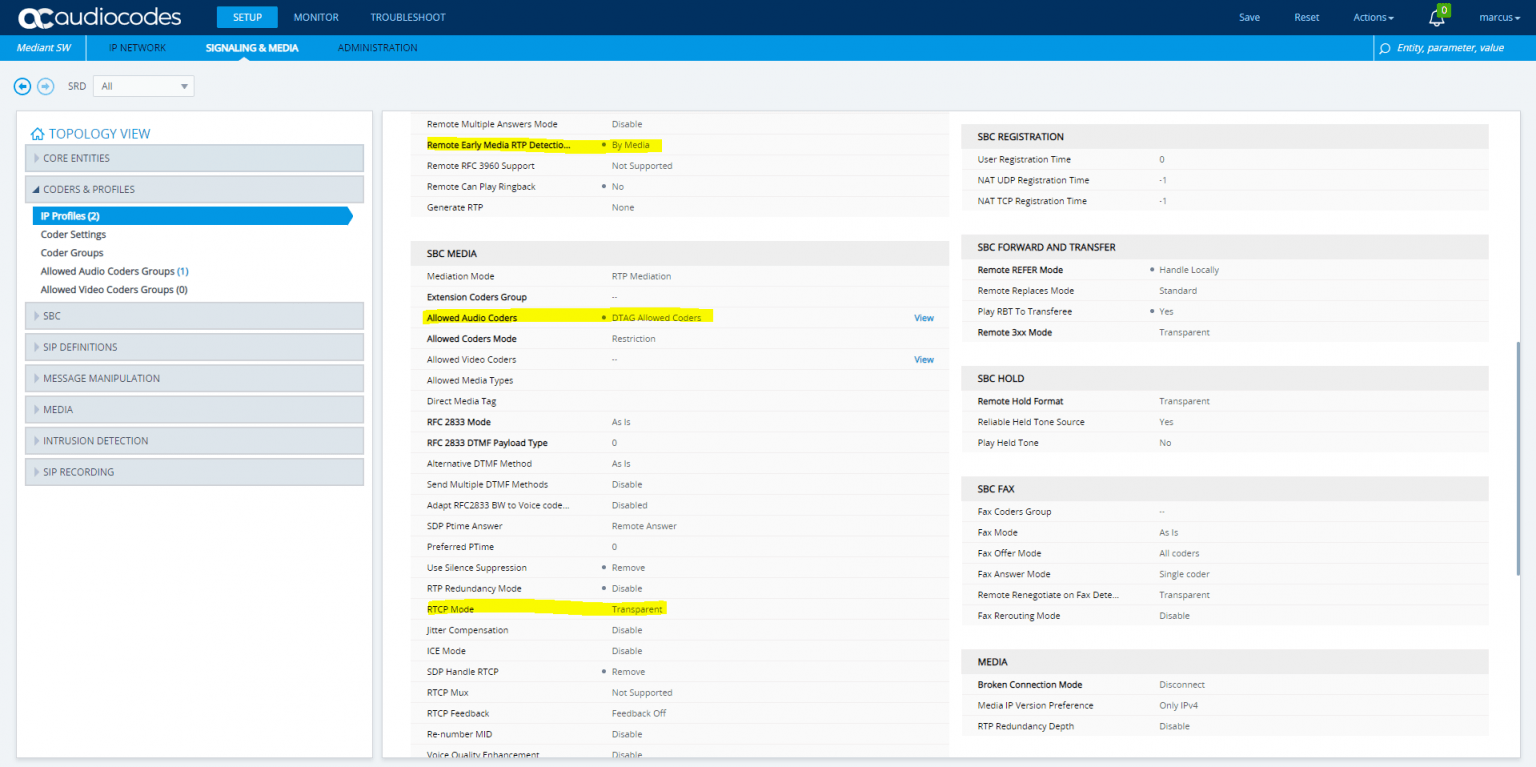Select Allowed Audio Coders Groups

pos(114,271)
